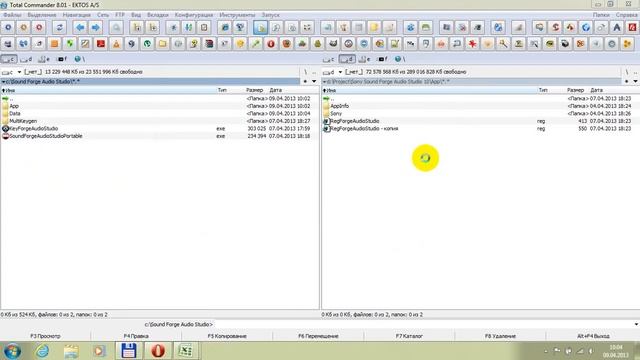Open the Windows Start button
Viewport: 640px width, 360px height.
pos(13,351)
